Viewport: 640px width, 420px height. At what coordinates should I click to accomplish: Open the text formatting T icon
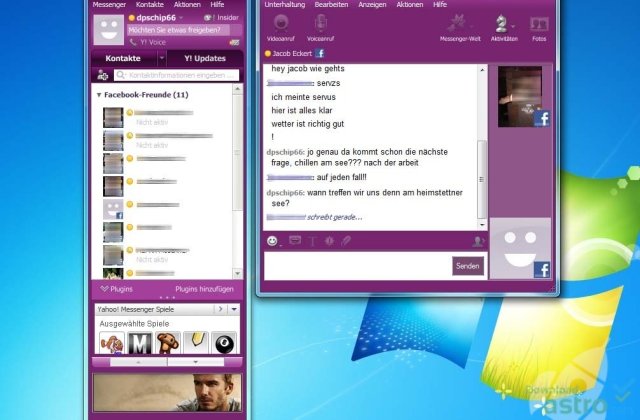[312, 241]
